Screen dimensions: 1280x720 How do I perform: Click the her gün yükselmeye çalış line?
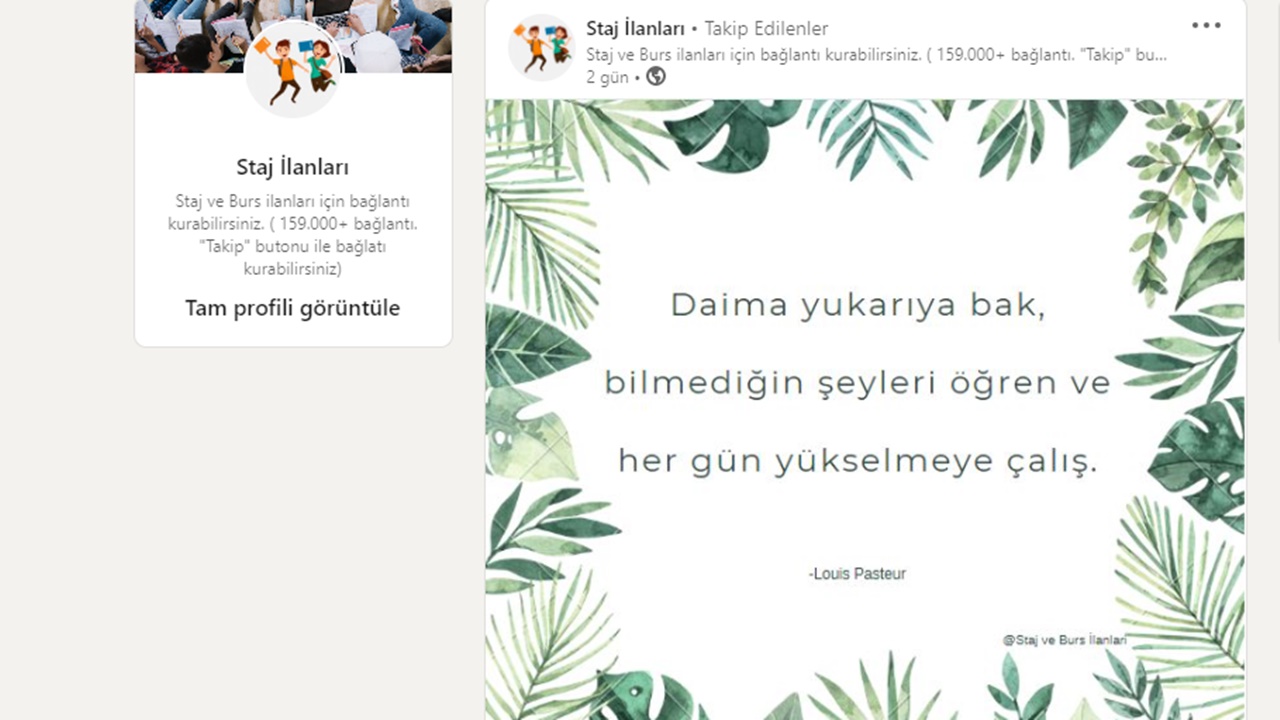click(x=858, y=461)
